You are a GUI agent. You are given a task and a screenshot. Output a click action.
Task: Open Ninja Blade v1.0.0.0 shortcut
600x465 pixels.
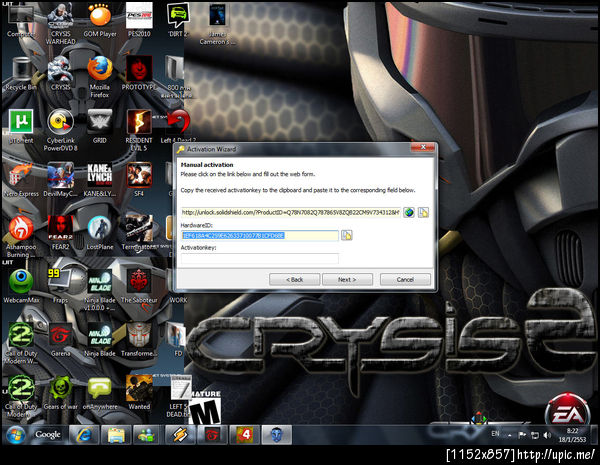coord(100,290)
